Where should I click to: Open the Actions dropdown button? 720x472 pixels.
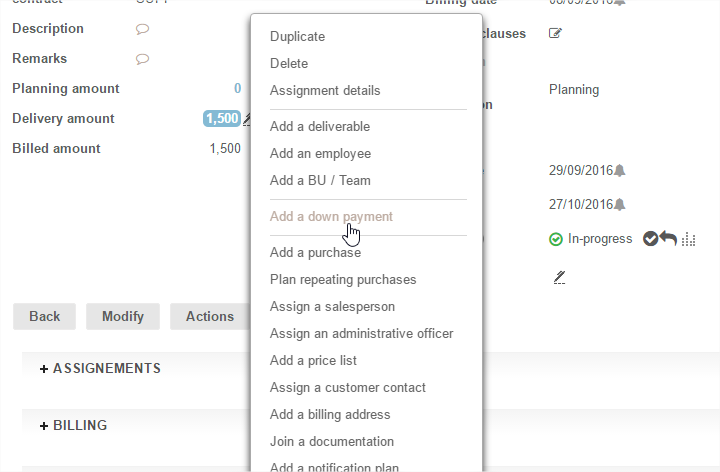point(209,316)
